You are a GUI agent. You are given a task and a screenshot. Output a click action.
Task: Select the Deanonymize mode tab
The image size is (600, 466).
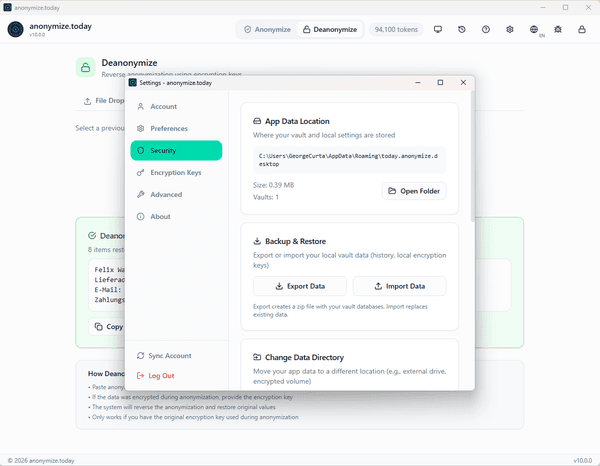(329, 30)
